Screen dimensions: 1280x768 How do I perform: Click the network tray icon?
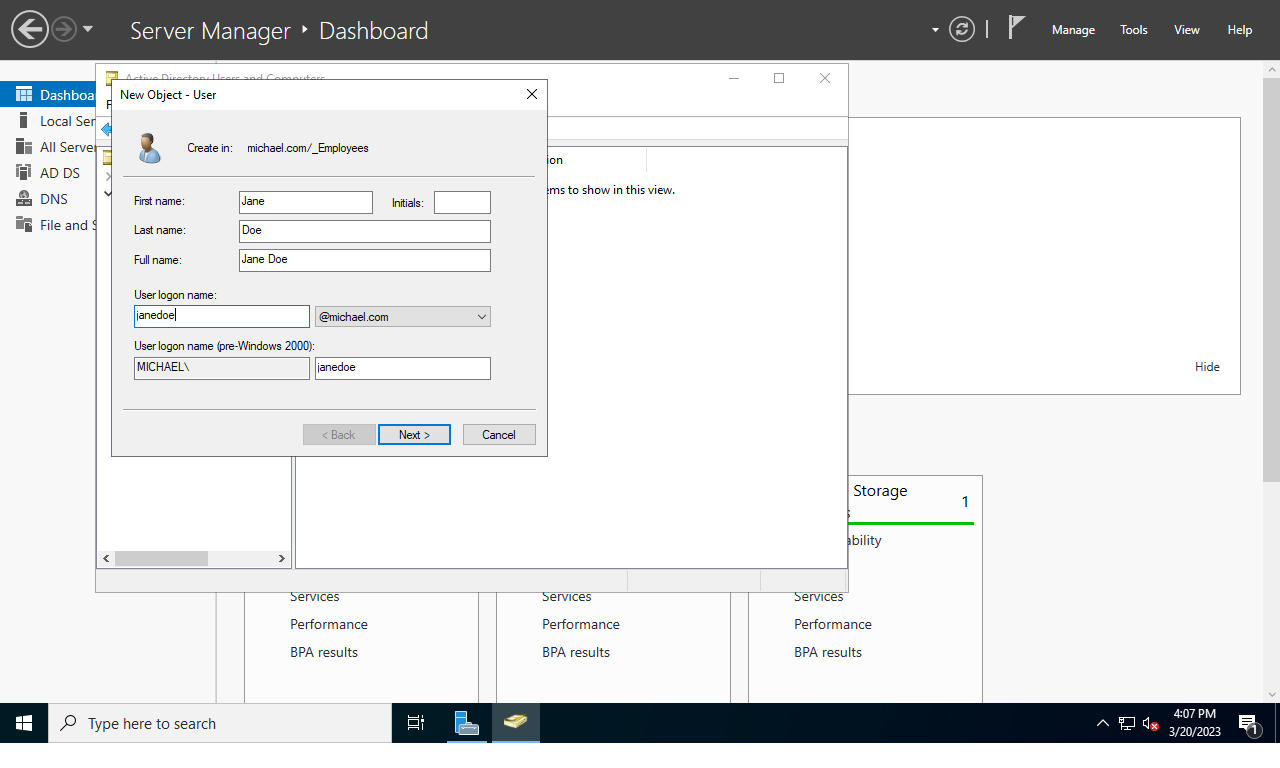point(1127,723)
